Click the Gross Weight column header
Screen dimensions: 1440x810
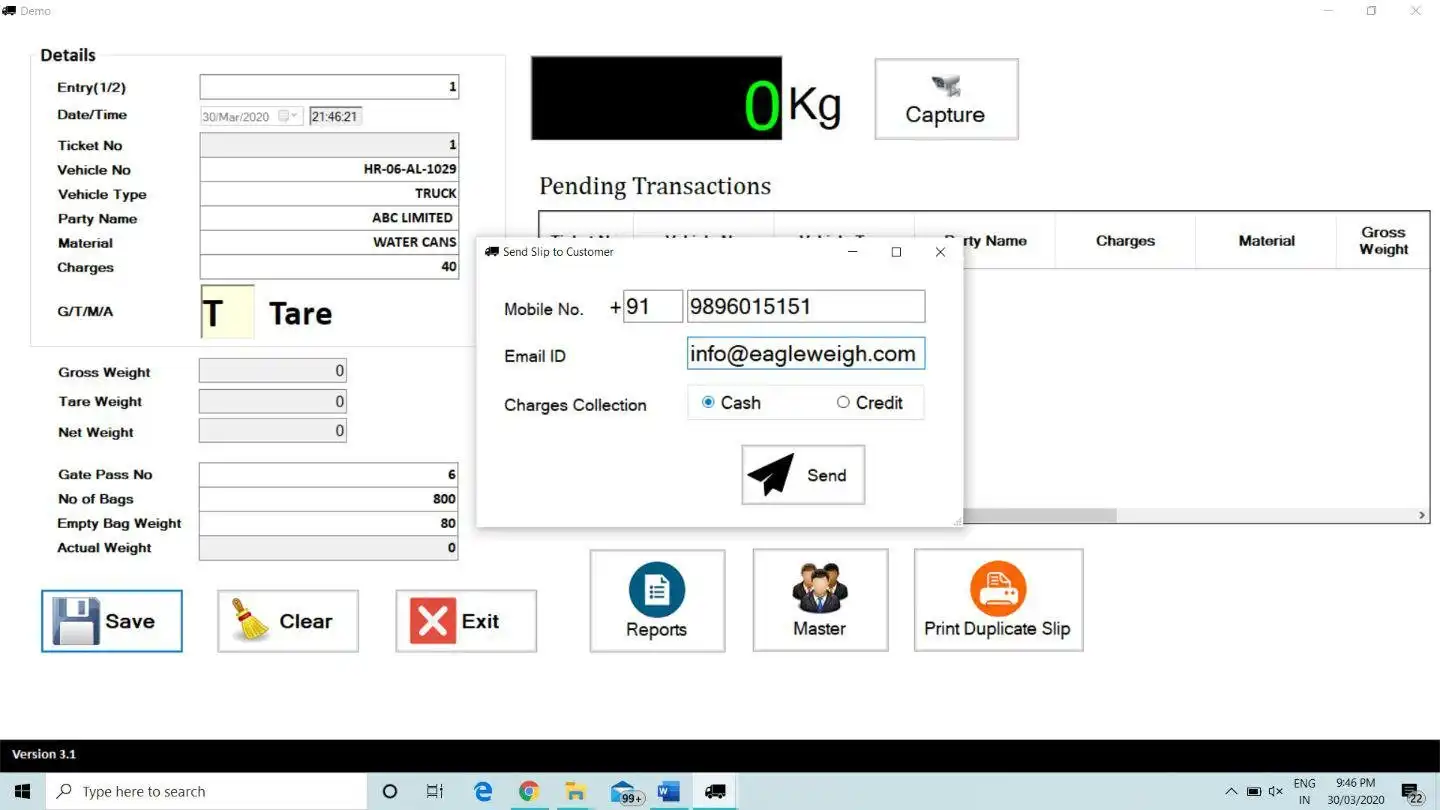[1383, 241]
